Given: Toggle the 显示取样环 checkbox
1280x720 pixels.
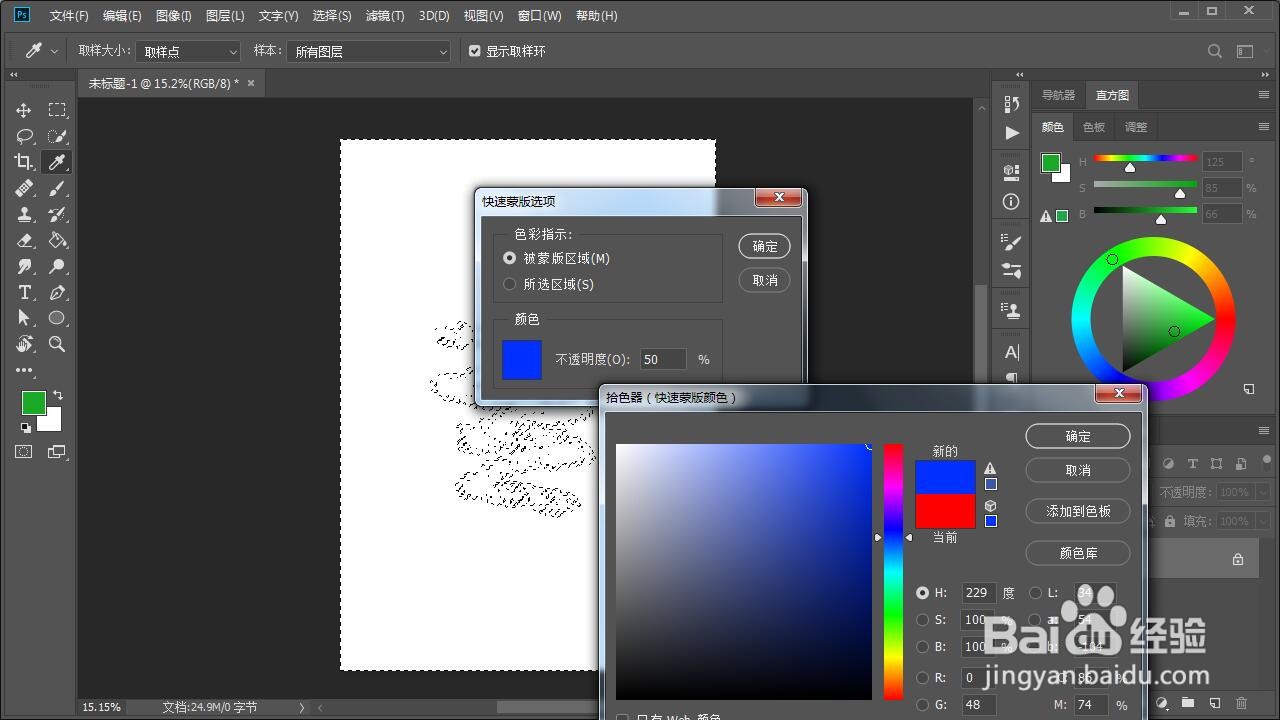Looking at the screenshot, I should point(474,51).
